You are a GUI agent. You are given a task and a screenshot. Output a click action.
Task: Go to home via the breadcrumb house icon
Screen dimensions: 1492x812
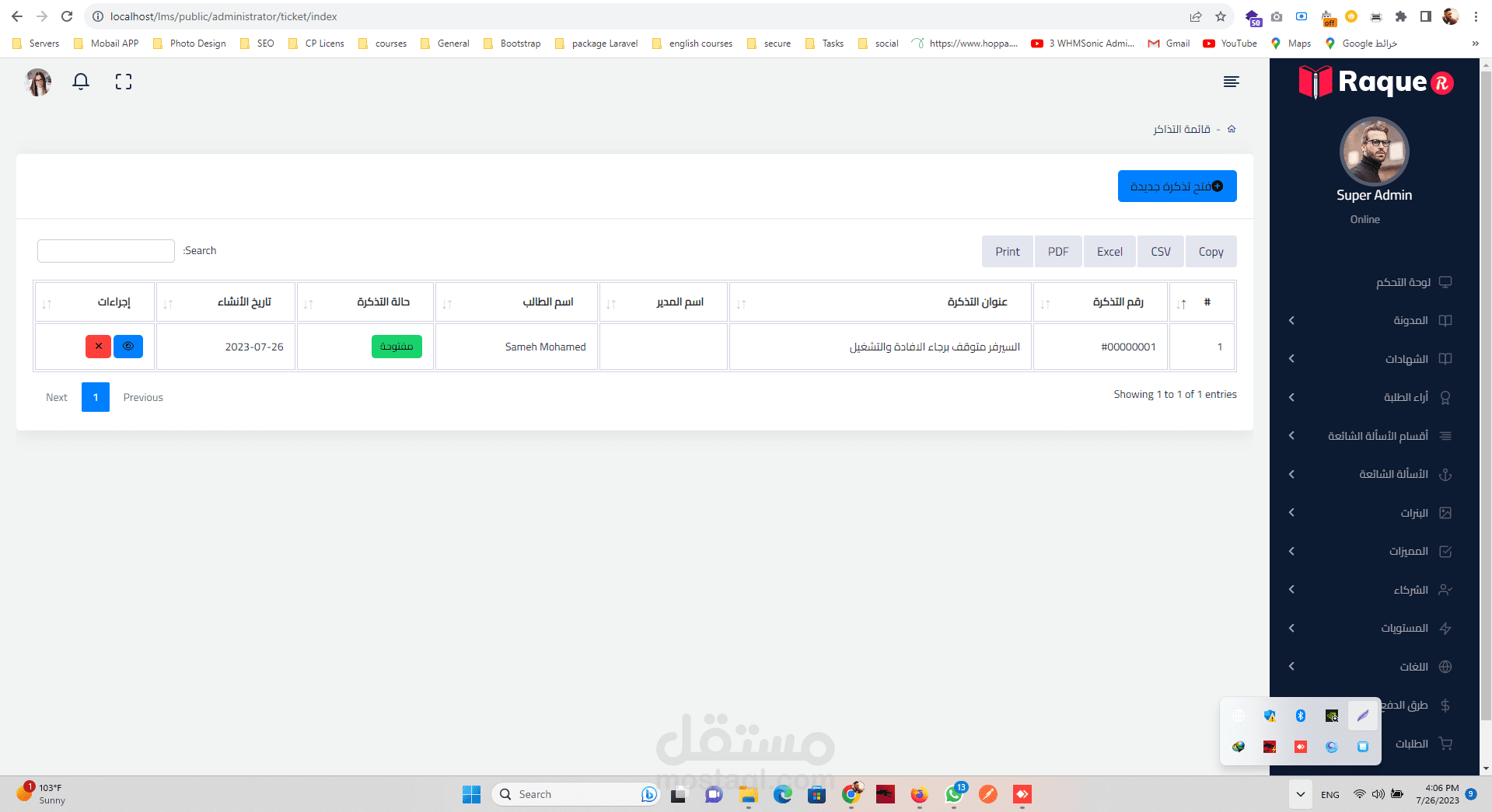[1232, 129]
